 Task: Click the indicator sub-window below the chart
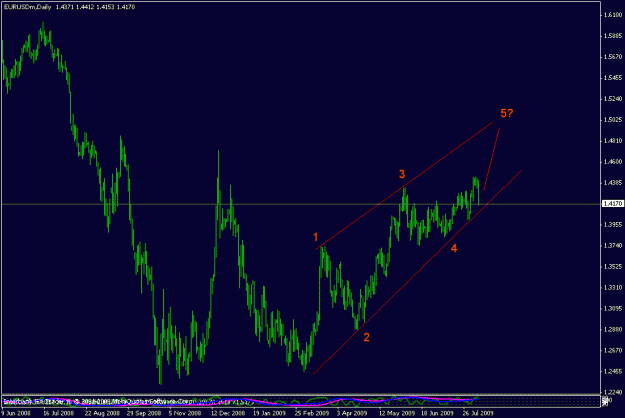(301, 401)
